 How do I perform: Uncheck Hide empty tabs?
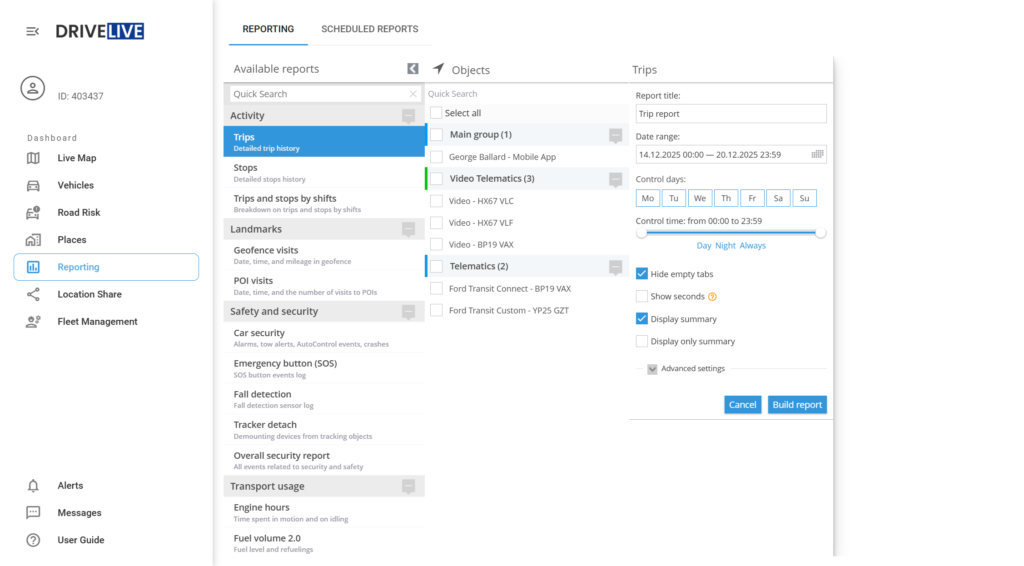(x=642, y=274)
